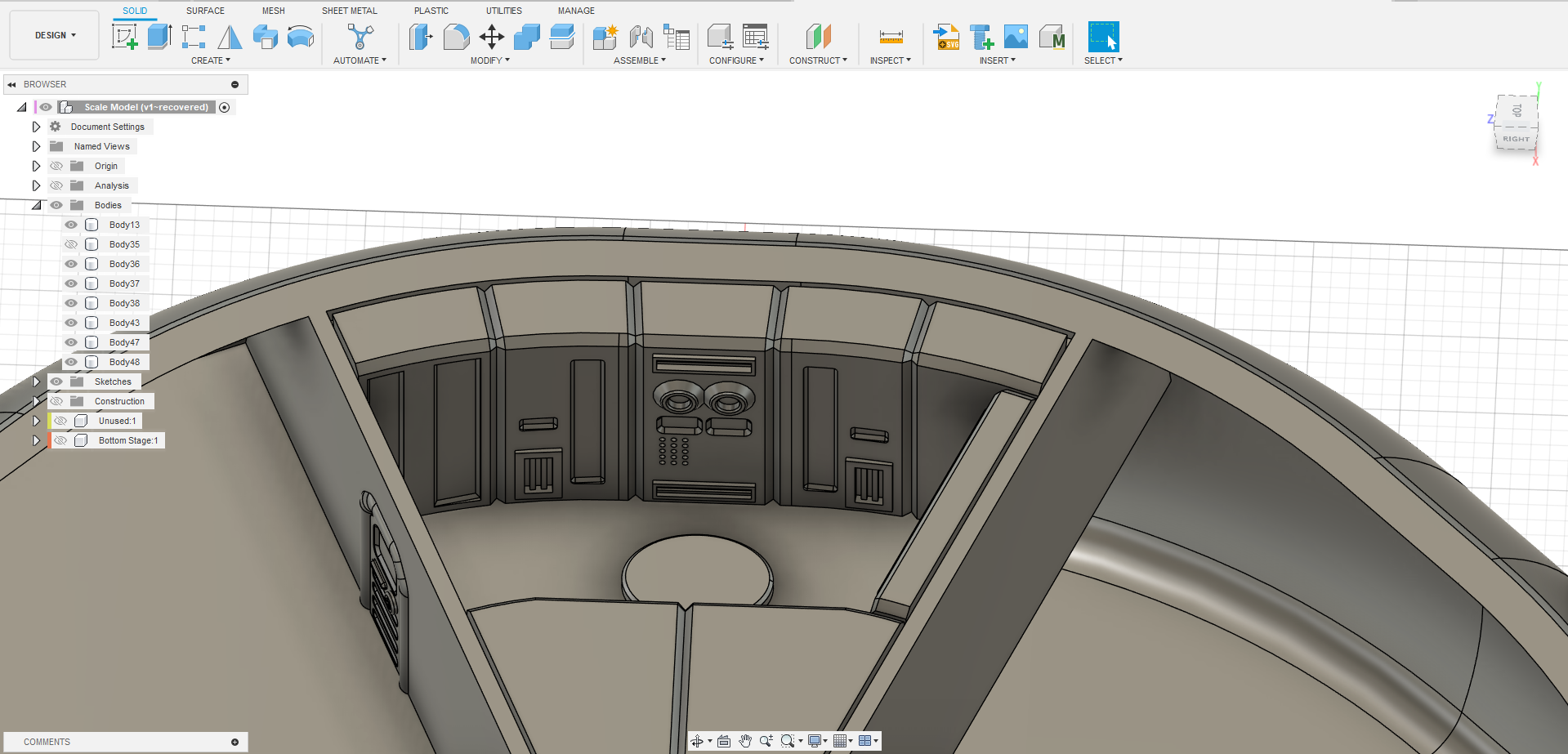
Task: Switch to the PLASTIC tab
Action: coord(431,11)
